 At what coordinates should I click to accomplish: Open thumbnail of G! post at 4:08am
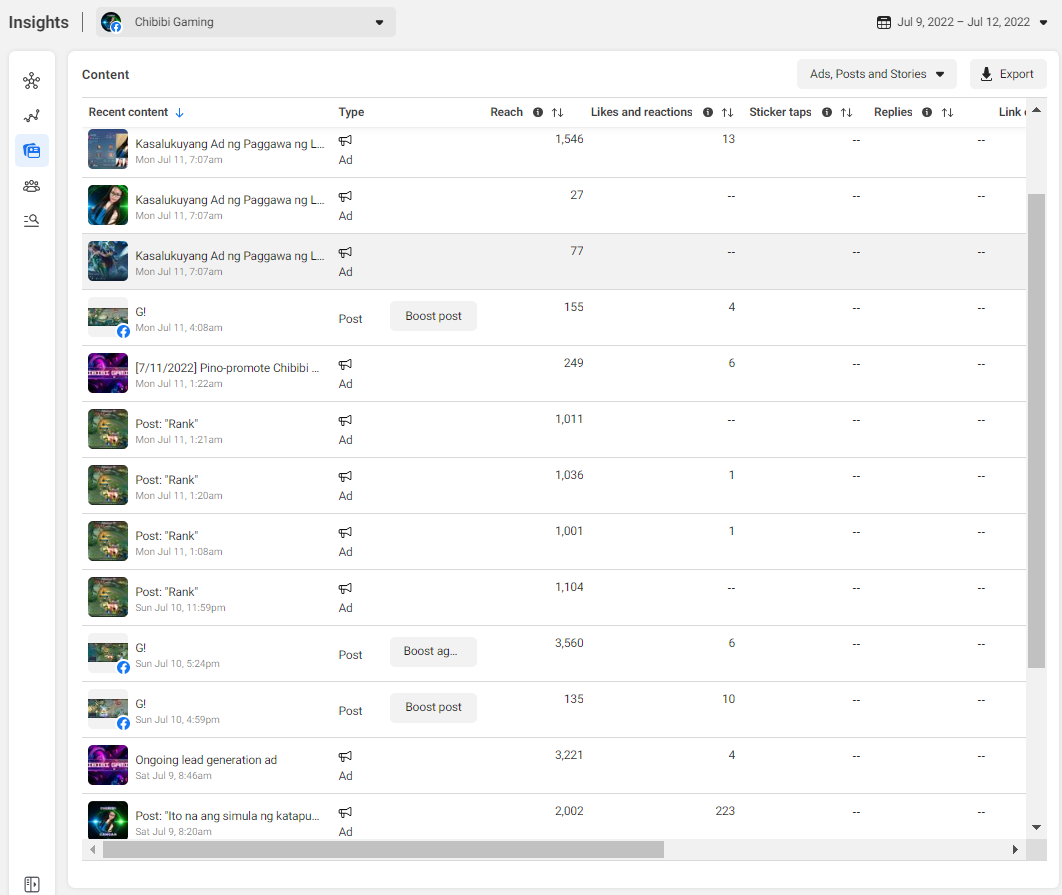[108, 317]
